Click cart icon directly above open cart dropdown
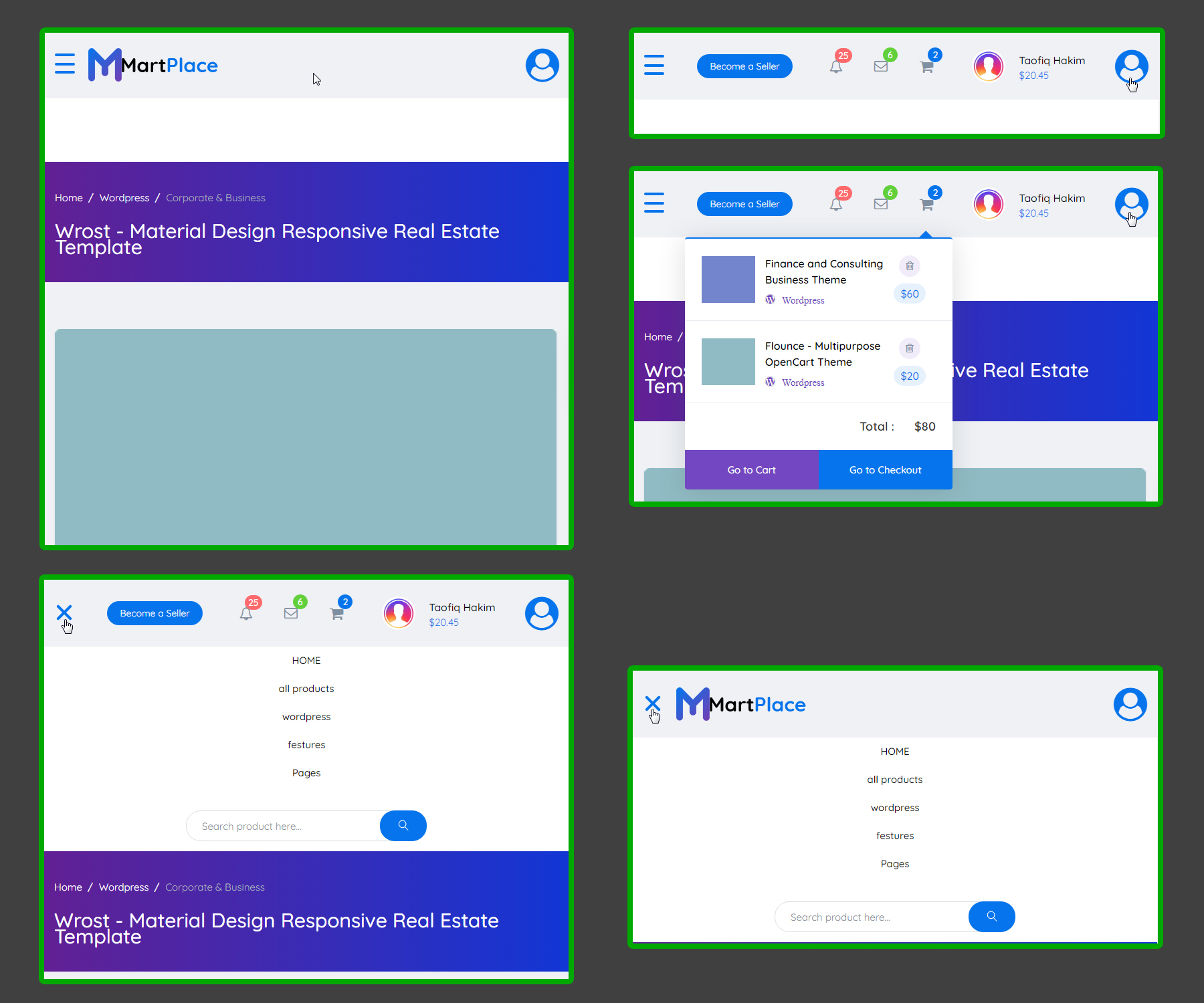The width and height of the screenshot is (1204, 1003). coord(927,204)
